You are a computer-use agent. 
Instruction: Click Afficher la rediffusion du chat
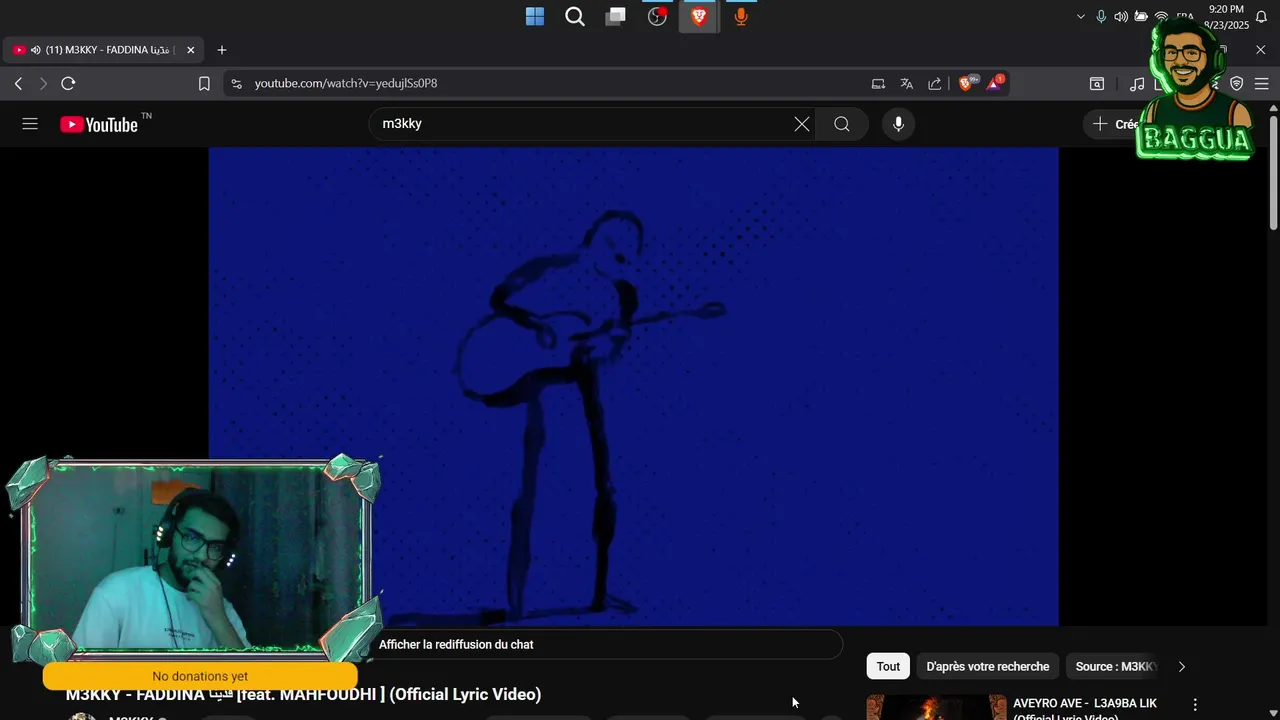click(456, 645)
